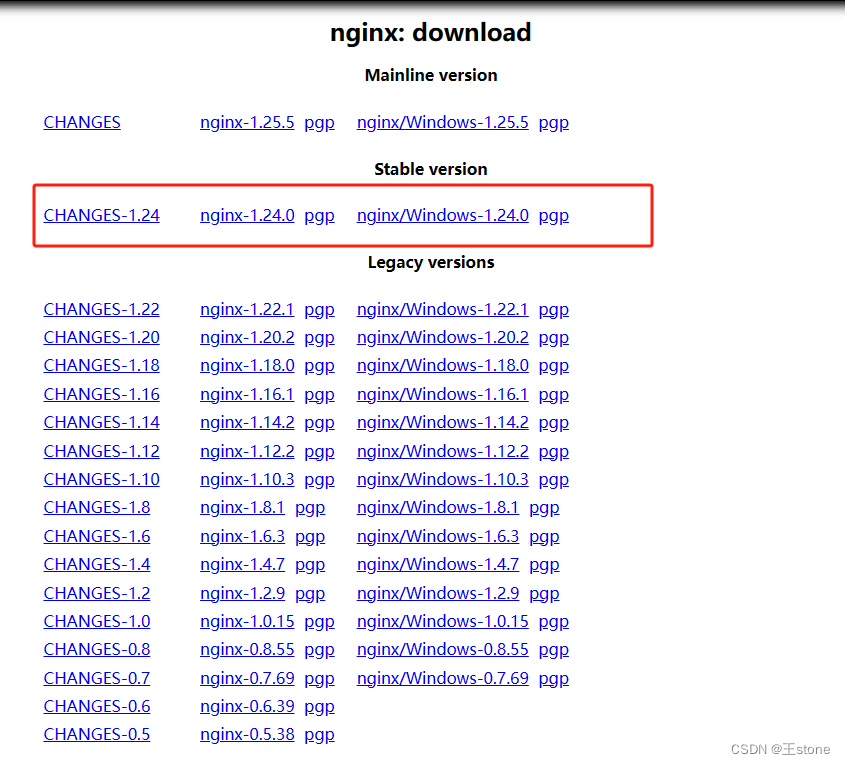The height and width of the screenshot is (764, 845).
Task: Download nginx/Windows-1.0.15 legacy build
Action: coord(443,621)
